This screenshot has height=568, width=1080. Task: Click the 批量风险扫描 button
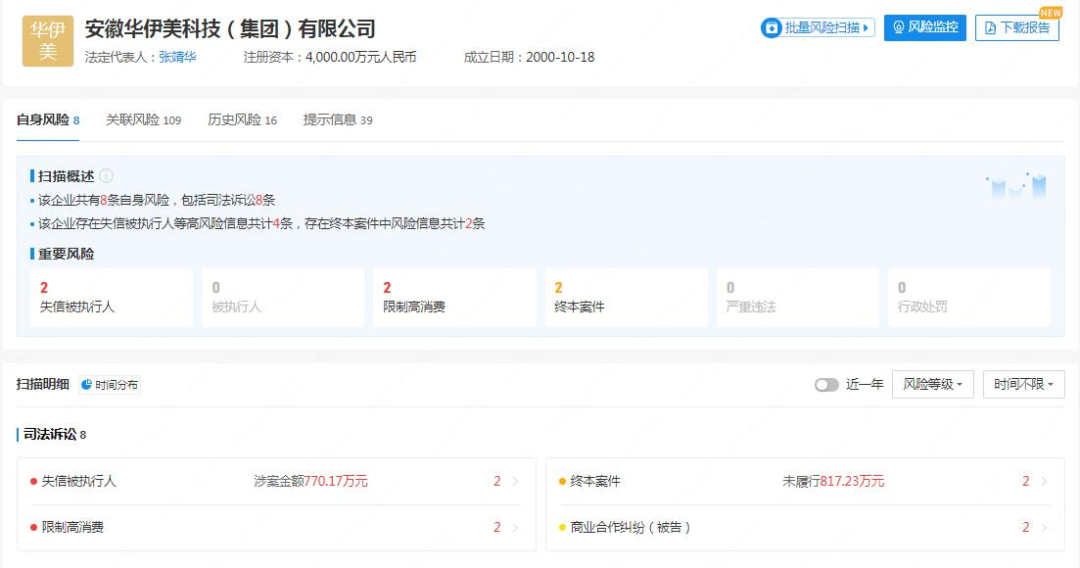coord(817,28)
